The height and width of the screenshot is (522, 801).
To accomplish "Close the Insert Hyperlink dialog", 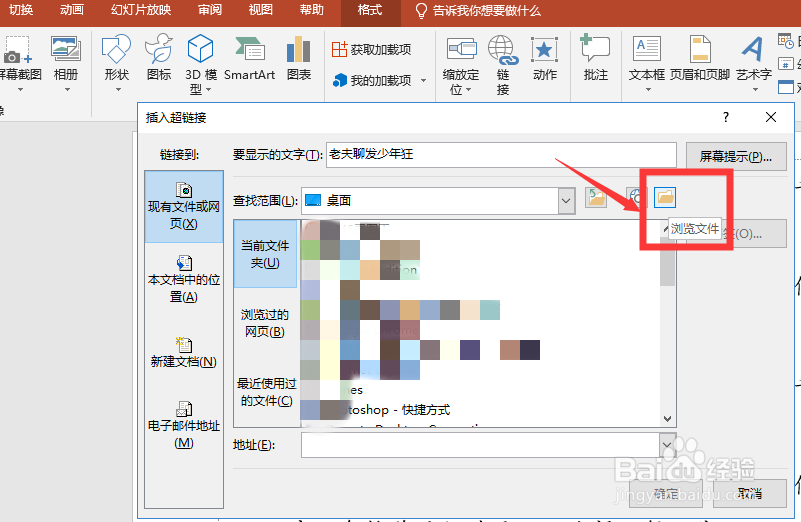I will coord(771,117).
